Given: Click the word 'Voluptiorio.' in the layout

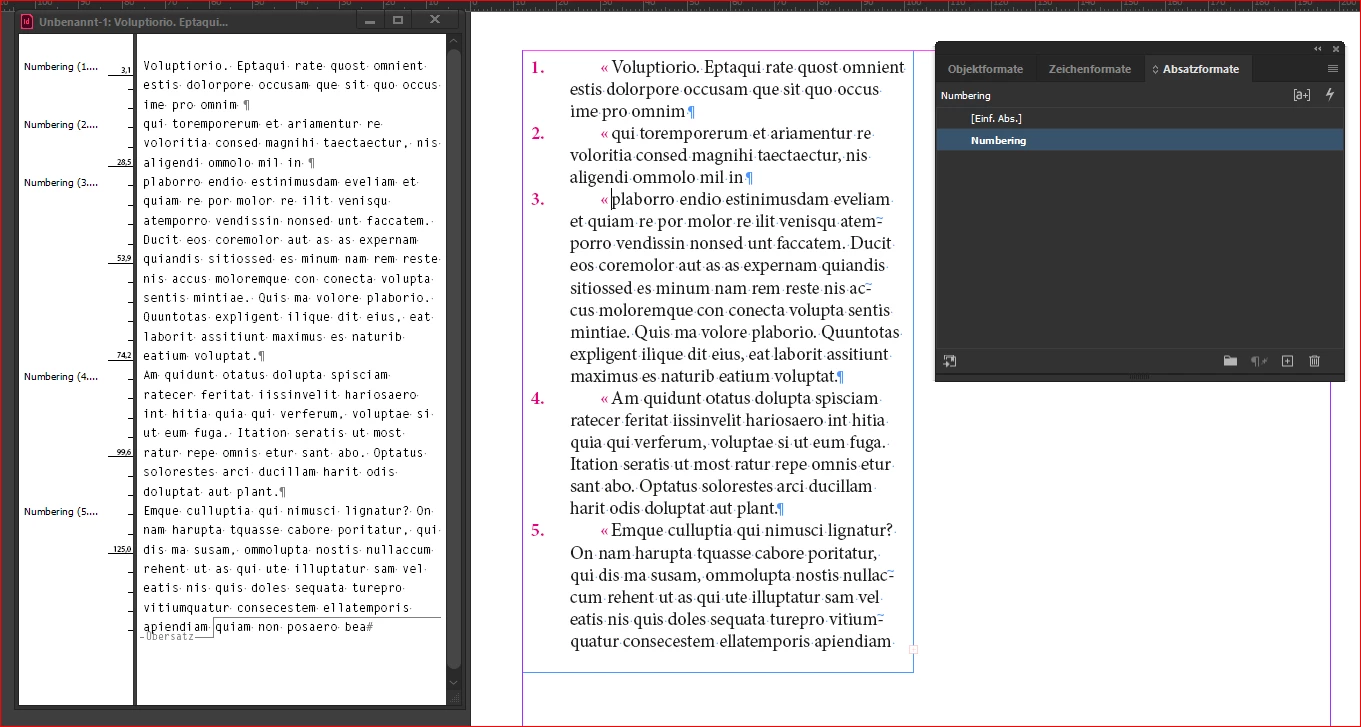Looking at the screenshot, I should (x=655, y=68).
